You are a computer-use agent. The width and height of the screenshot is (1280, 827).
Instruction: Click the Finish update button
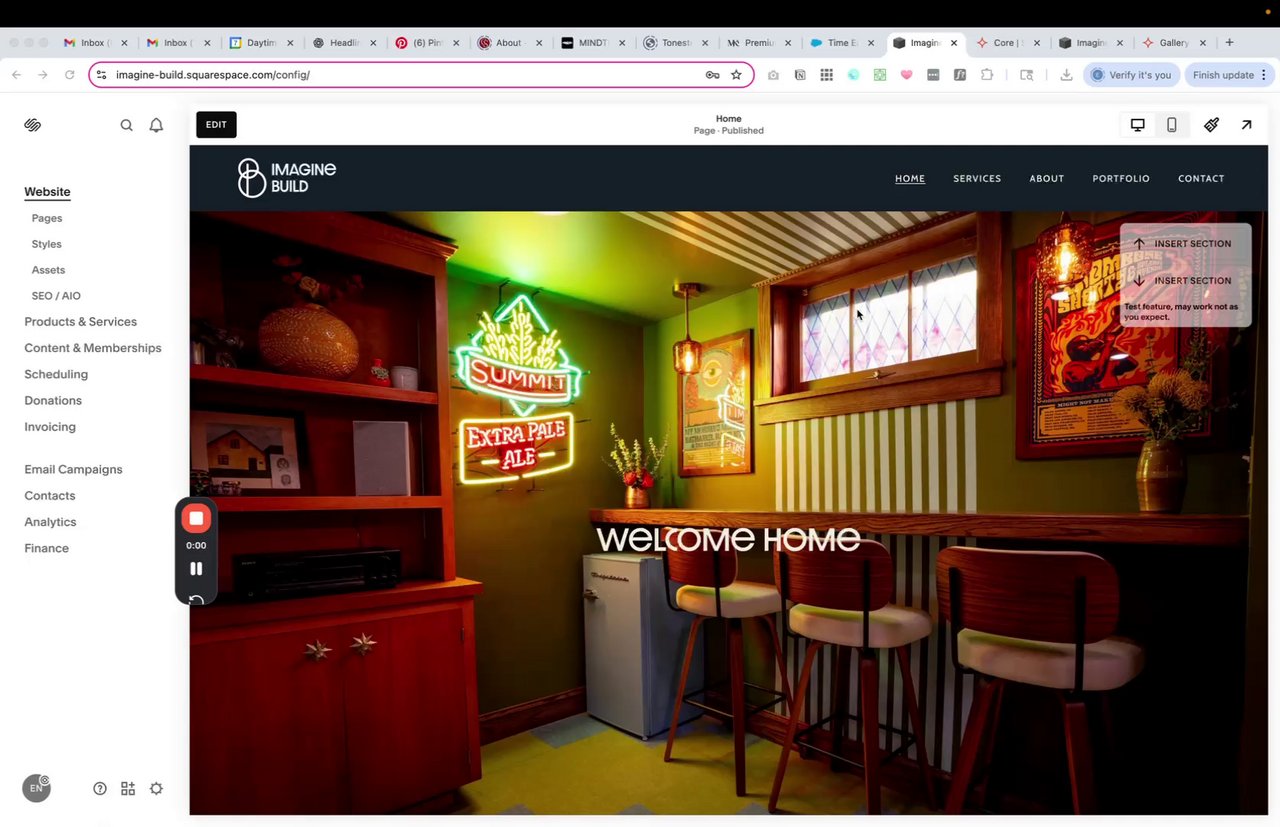[1228, 75]
